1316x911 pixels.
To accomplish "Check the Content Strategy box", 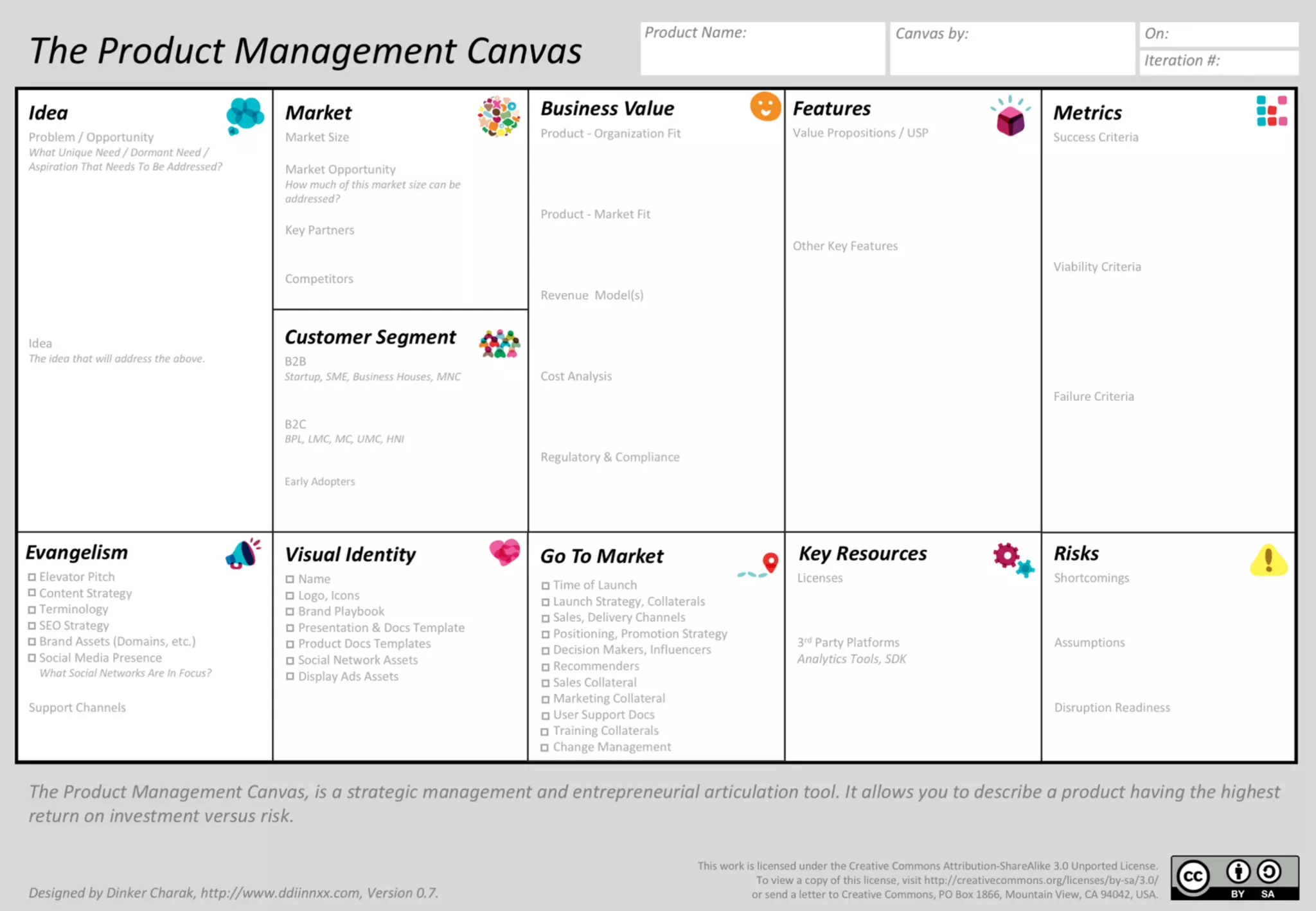I will 31,593.
